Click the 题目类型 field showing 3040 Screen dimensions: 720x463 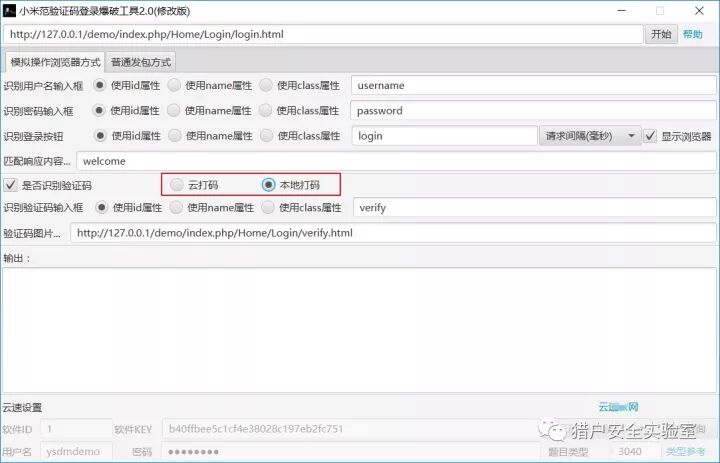tap(635, 452)
